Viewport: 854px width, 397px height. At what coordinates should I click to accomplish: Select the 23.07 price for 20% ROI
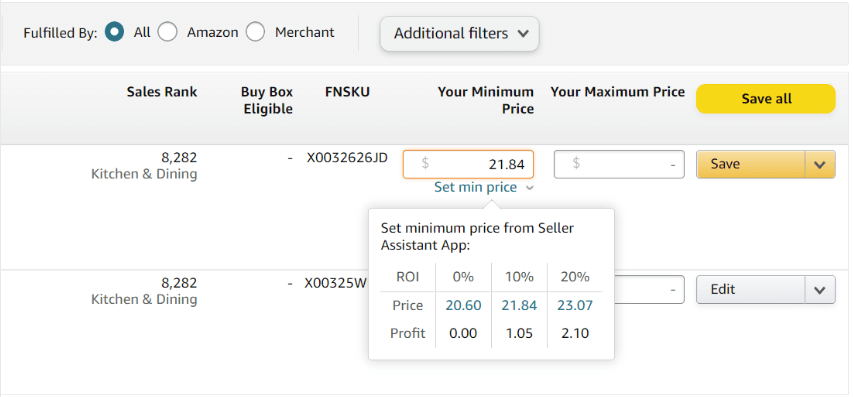click(x=575, y=306)
